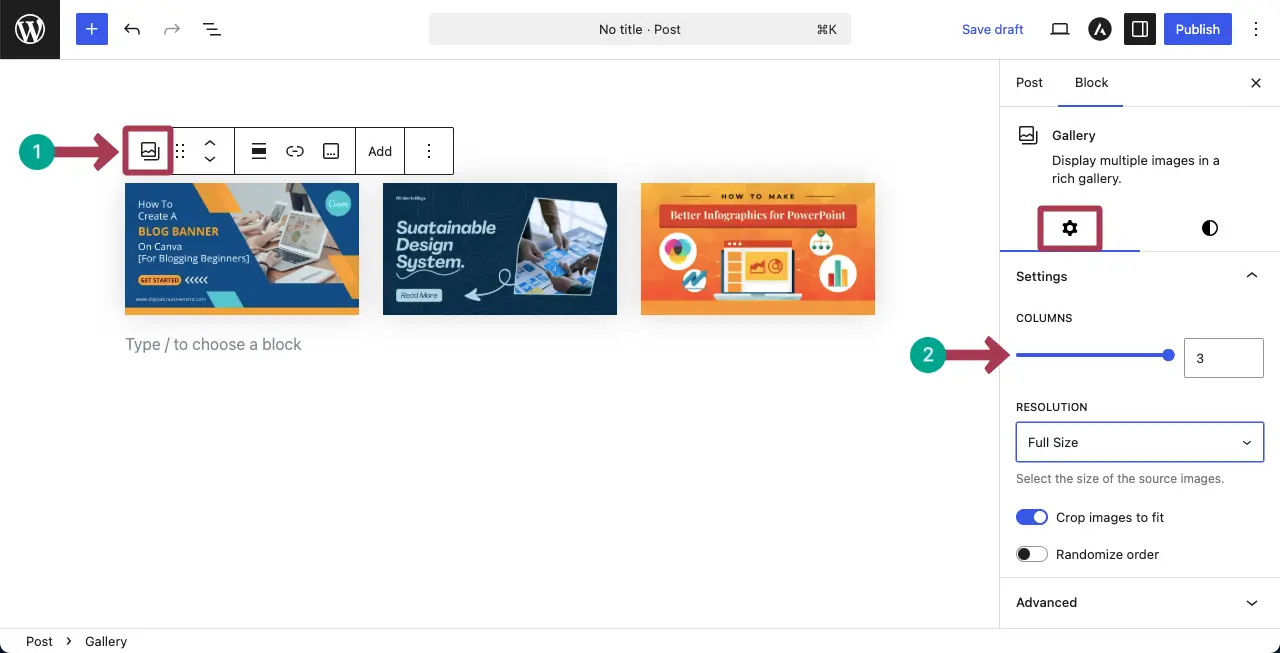This screenshot has width=1280, height=653.
Task: Open the block alignment options
Action: 259,152
